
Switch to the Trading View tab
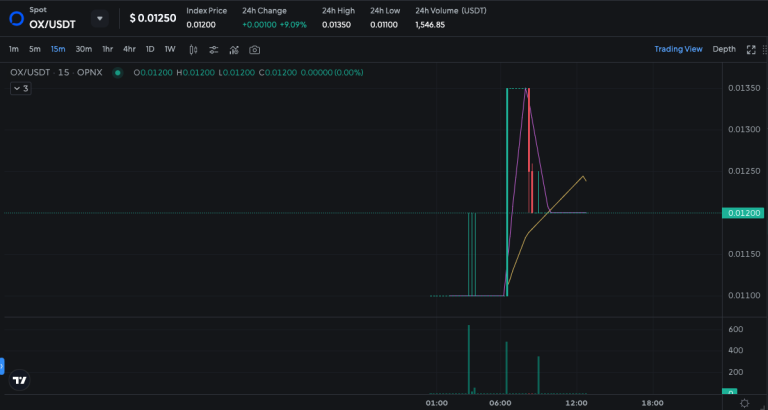pos(678,49)
